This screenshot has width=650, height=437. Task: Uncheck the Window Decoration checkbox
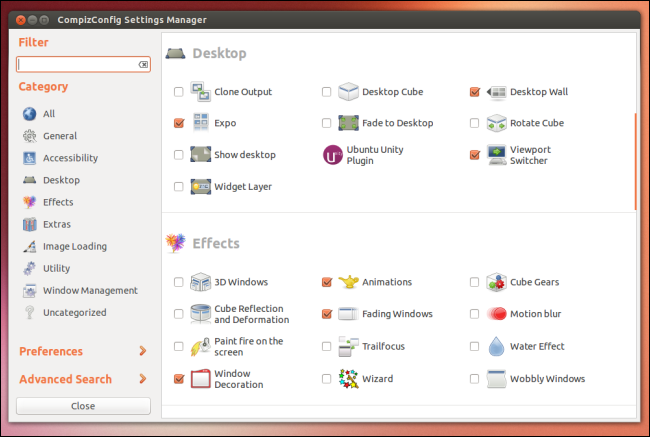[x=179, y=379]
